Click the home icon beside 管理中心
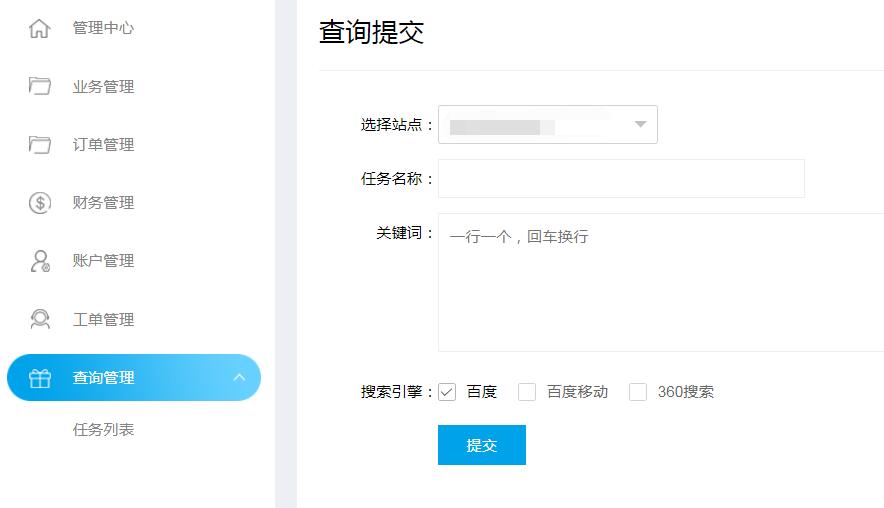This screenshot has height=508, width=884. (39, 28)
